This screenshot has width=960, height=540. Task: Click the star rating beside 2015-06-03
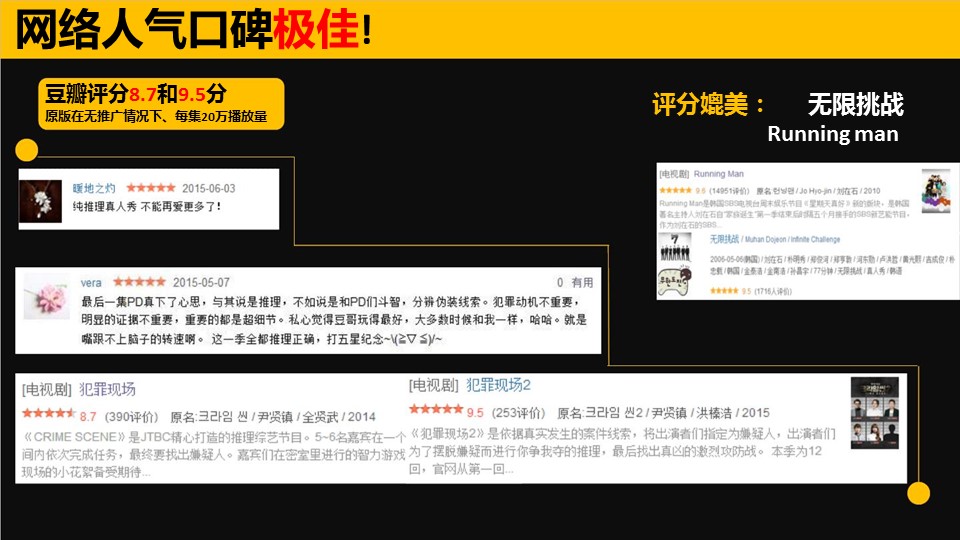click(151, 188)
